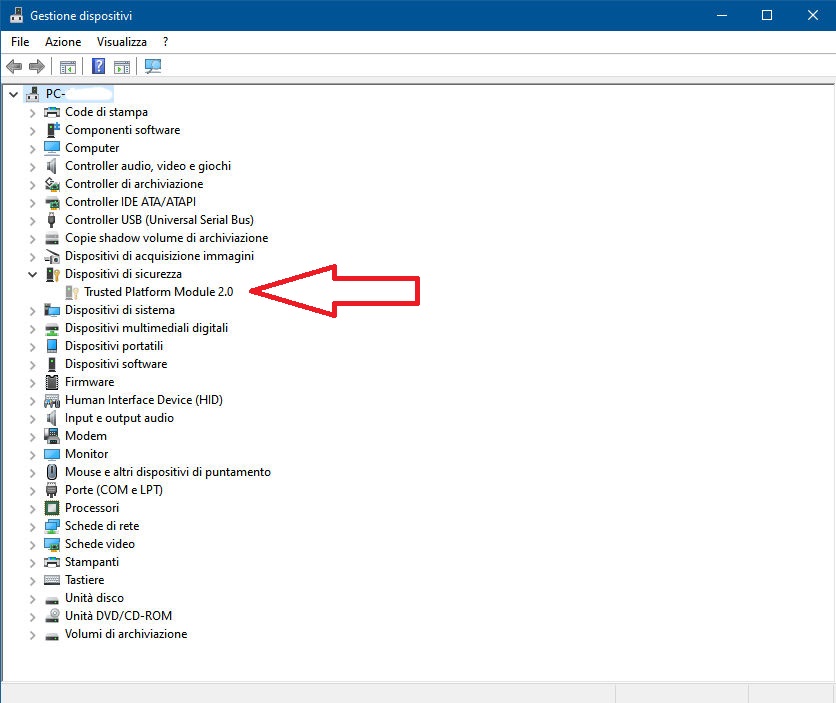836x703 pixels.
Task: Click the icon beside Componenti software
Action: click(x=52, y=130)
